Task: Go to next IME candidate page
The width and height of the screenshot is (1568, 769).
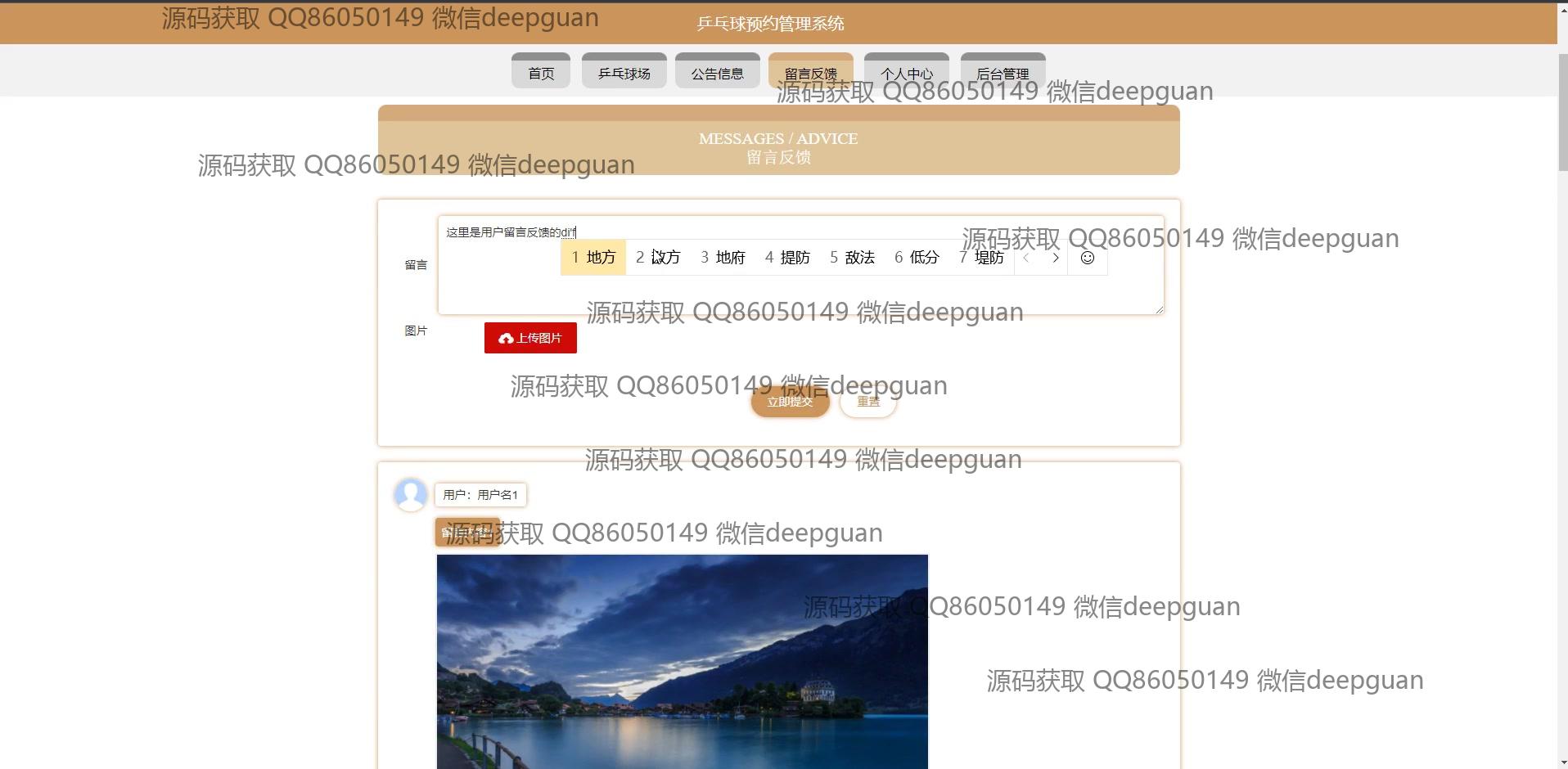Action: (x=1056, y=258)
